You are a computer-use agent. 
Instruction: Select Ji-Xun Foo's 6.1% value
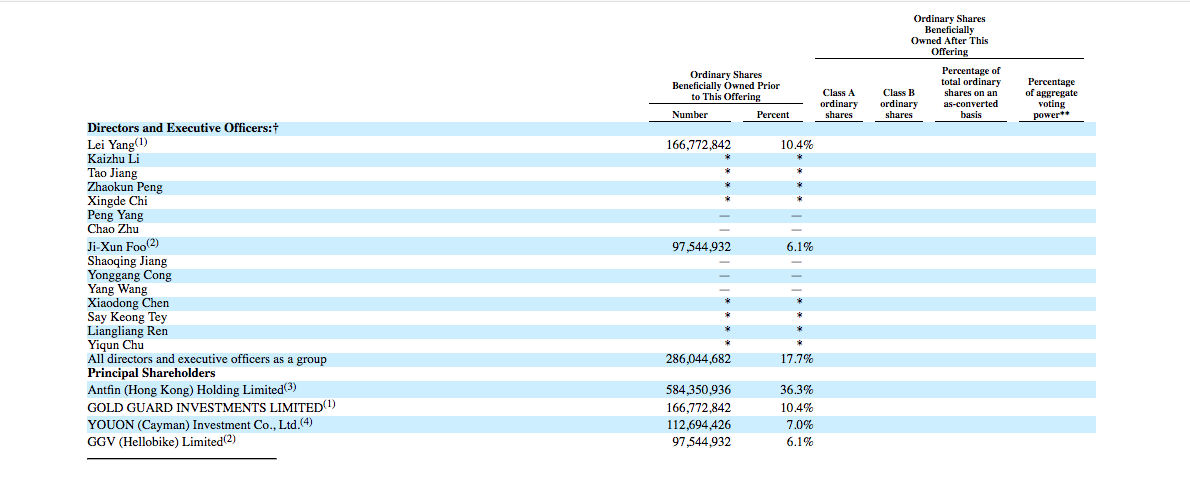(801, 246)
